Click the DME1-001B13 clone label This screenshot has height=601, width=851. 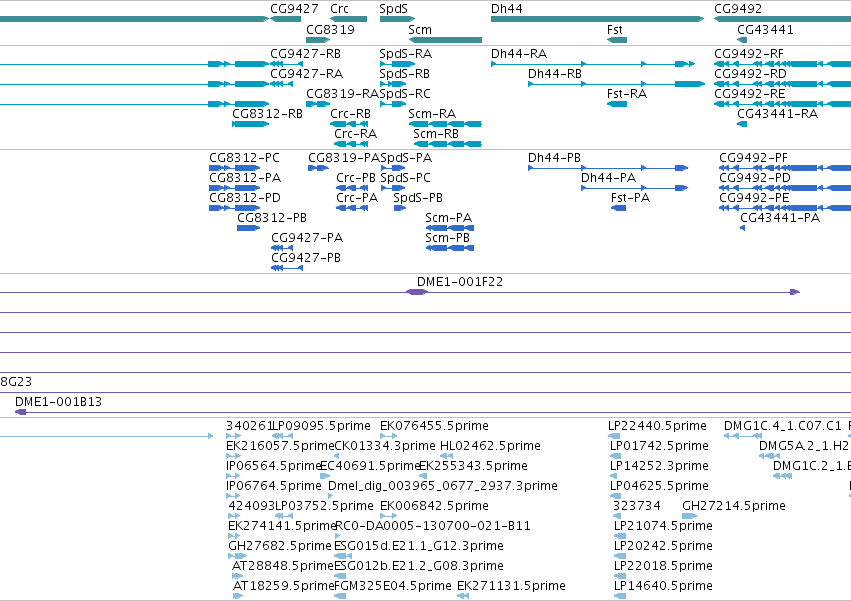click(x=58, y=402)
